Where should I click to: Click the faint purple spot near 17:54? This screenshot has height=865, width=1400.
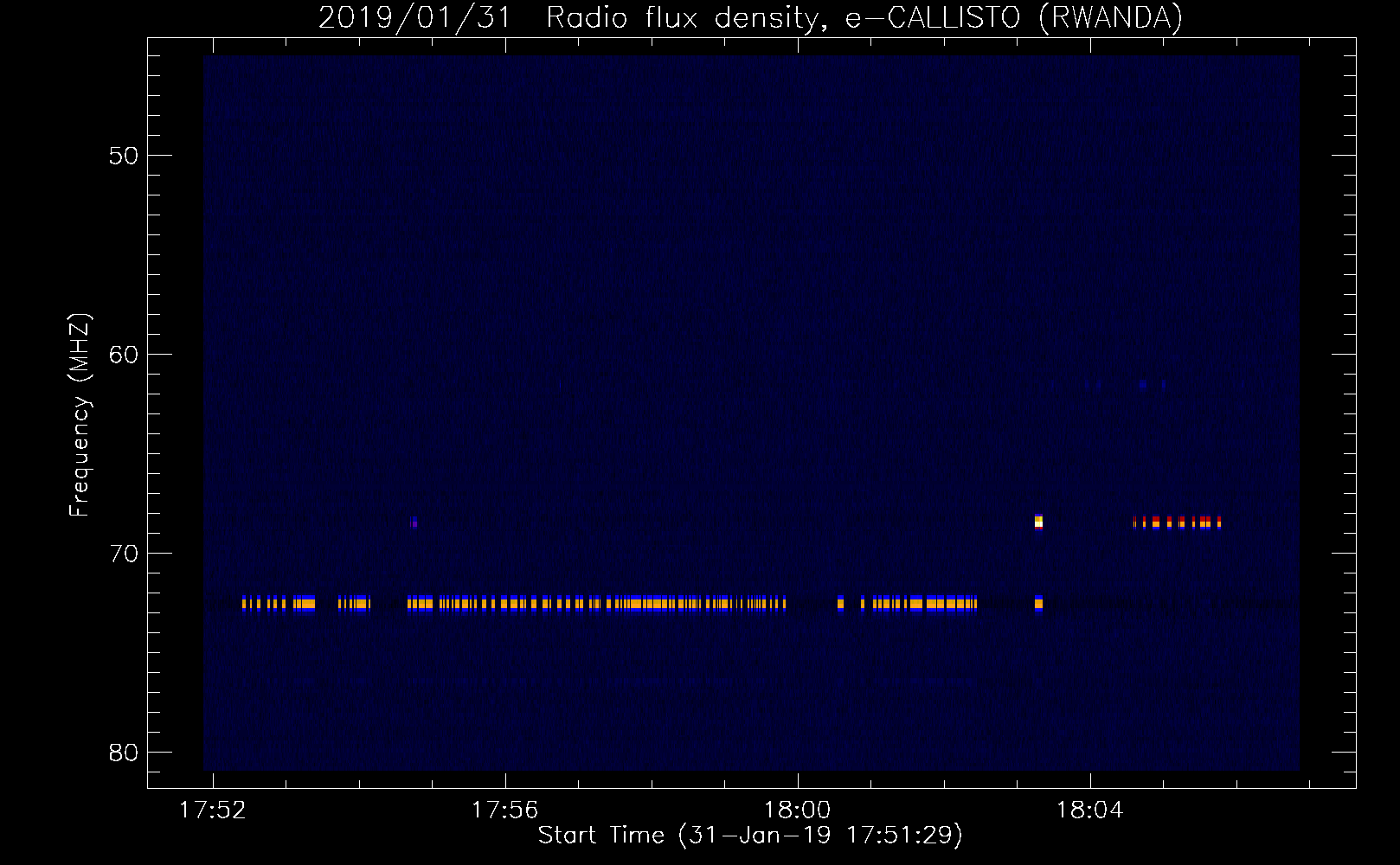coord(414,522)
